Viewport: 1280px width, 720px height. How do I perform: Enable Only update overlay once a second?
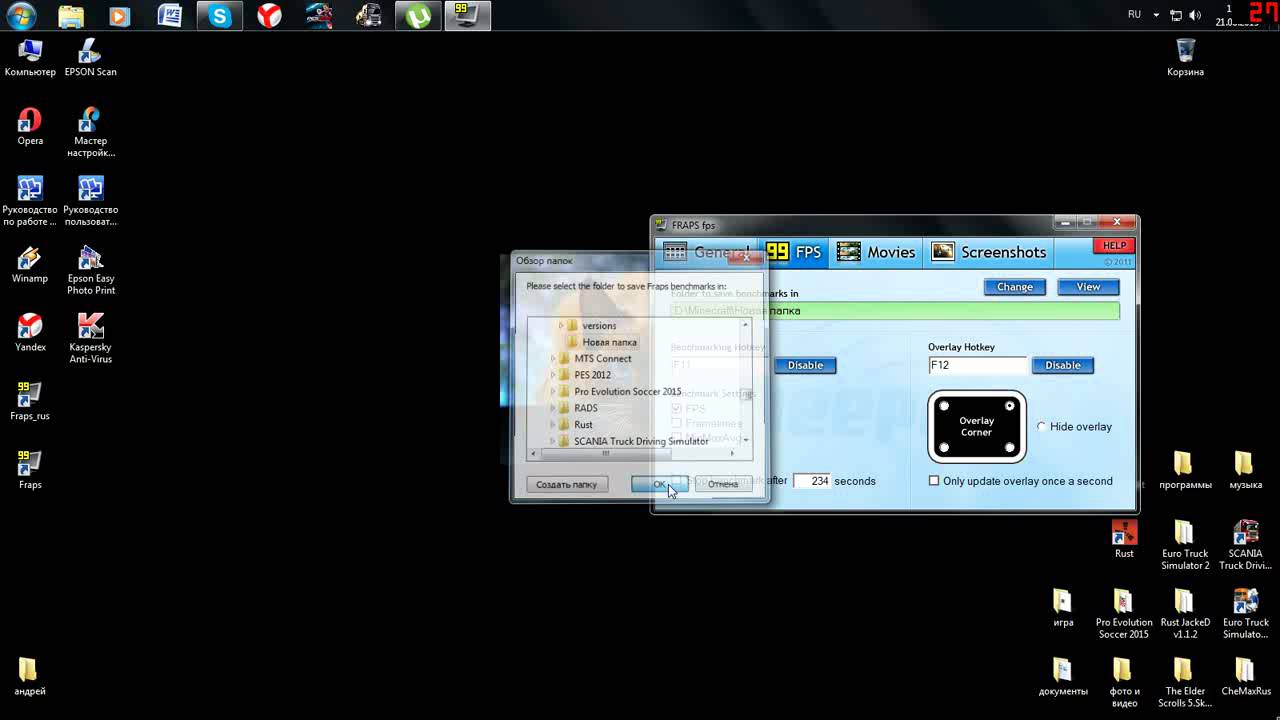(934, 481)
